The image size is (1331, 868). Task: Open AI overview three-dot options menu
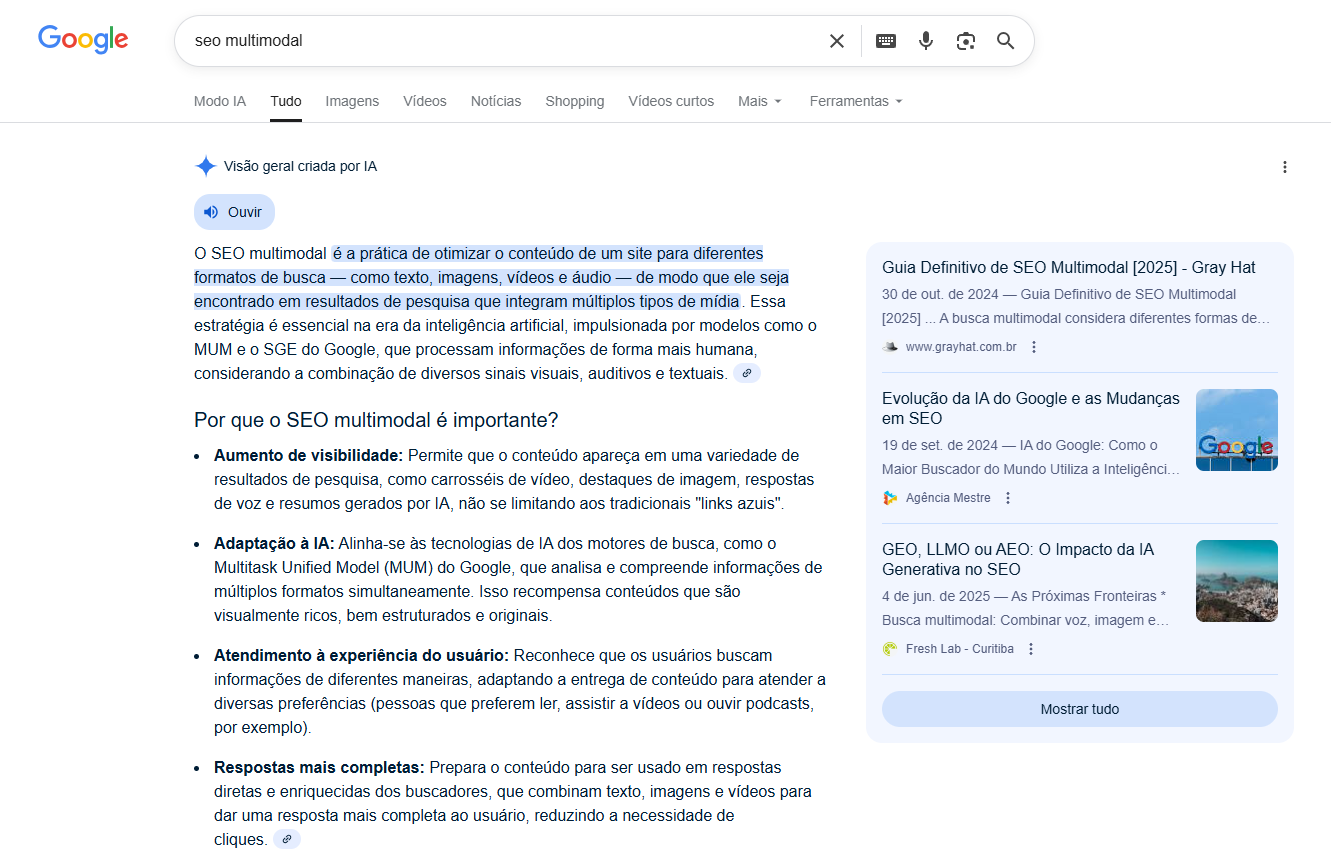click(x=1285, y=167)
